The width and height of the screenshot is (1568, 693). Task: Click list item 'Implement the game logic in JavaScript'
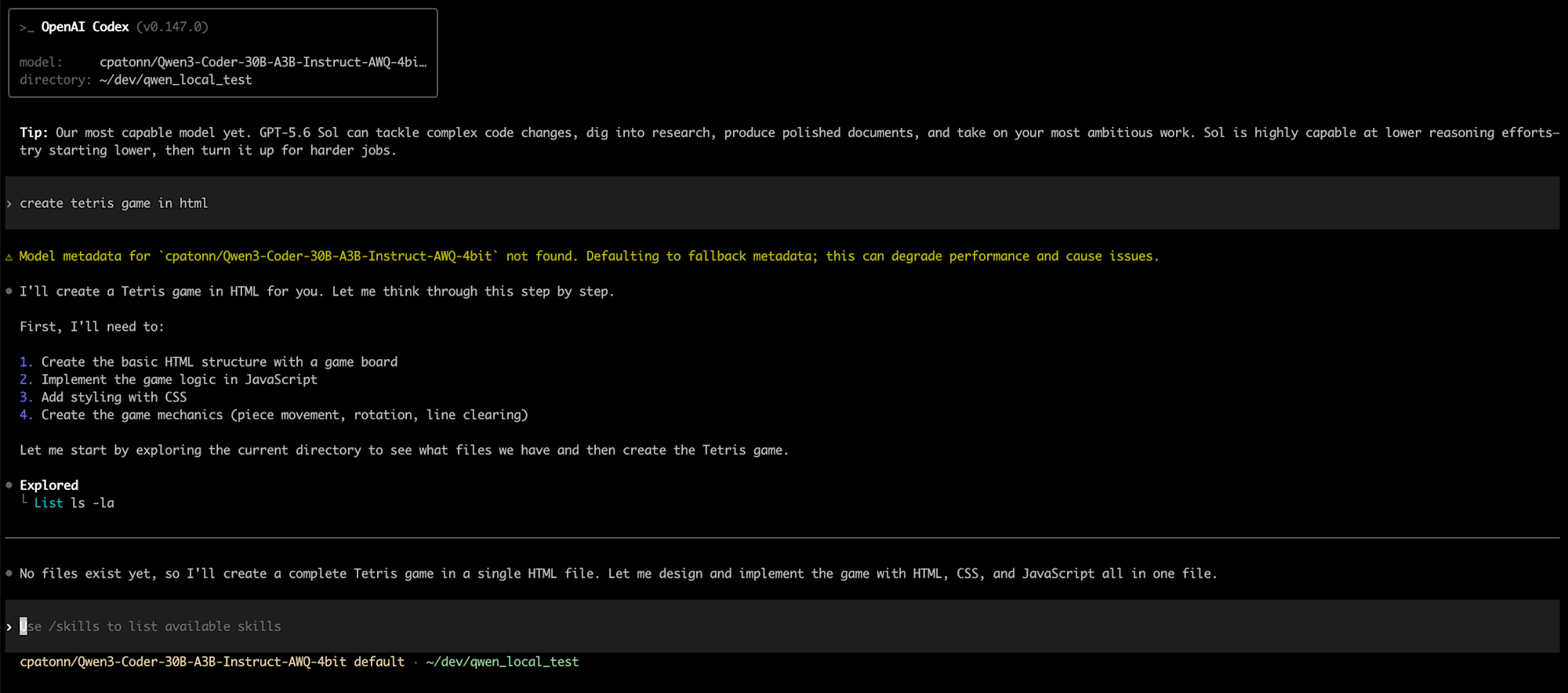180,379
